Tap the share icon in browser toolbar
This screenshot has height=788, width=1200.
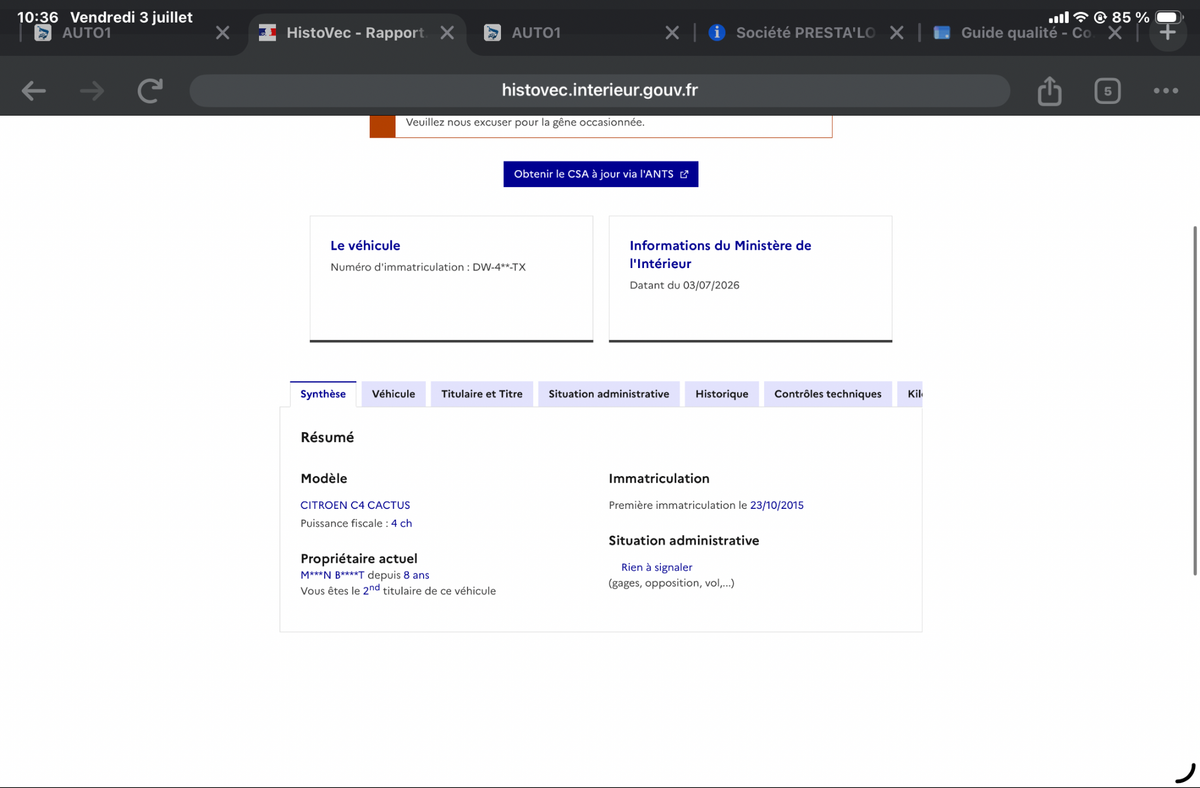coord(1049,91)
